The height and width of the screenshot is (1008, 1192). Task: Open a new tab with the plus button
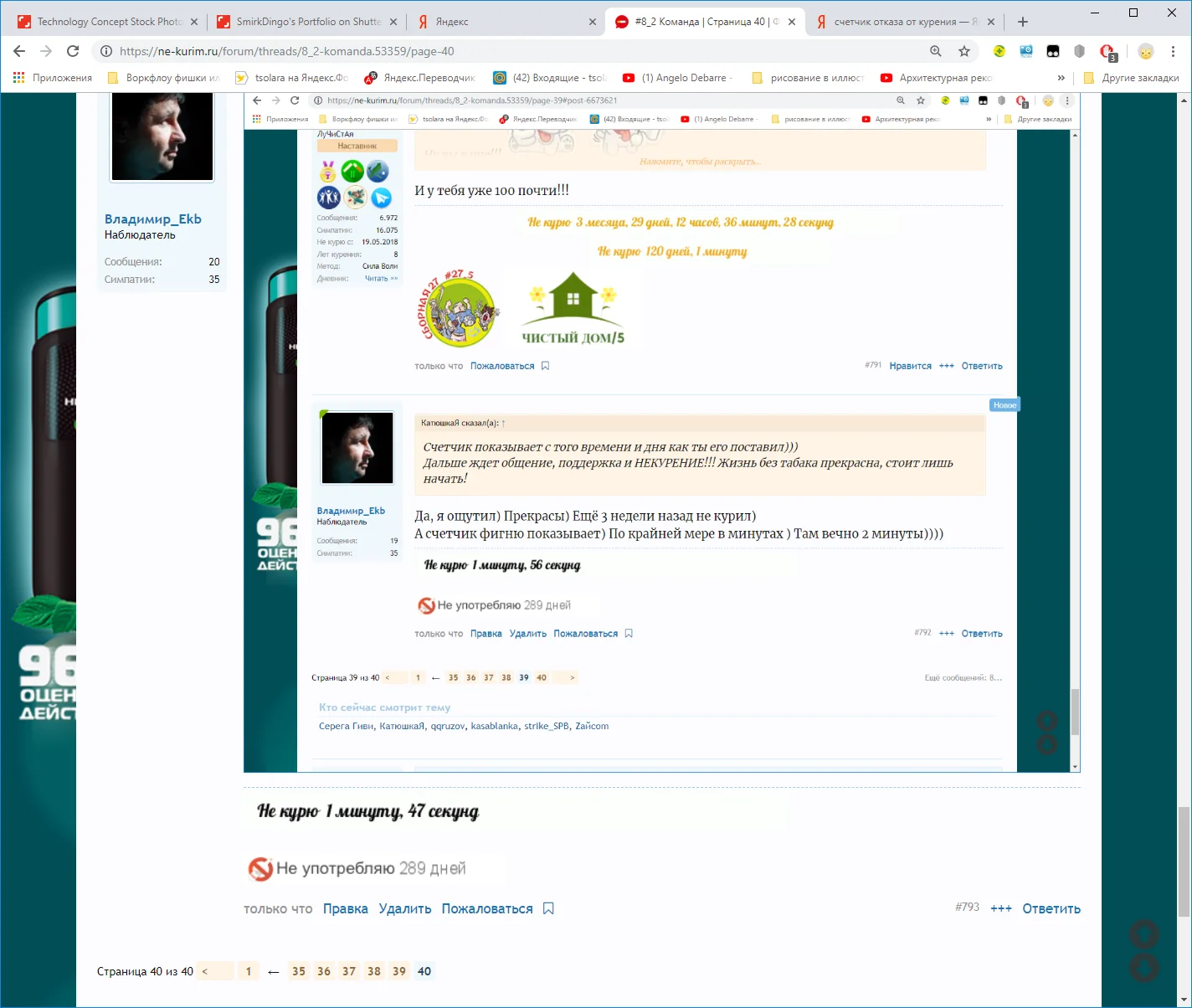click(1023, 22)
